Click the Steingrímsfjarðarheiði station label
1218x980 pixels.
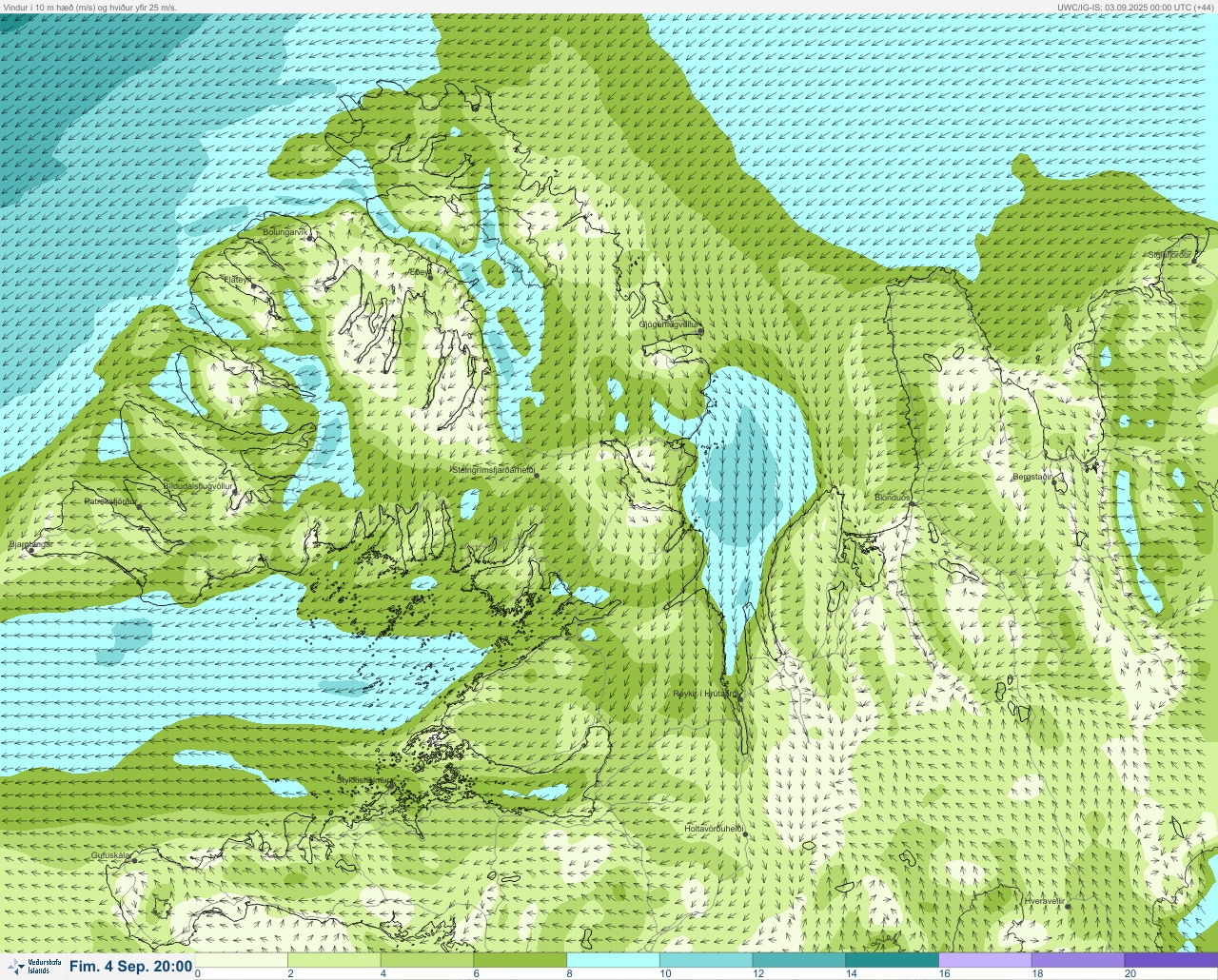(x=492, y=469)
